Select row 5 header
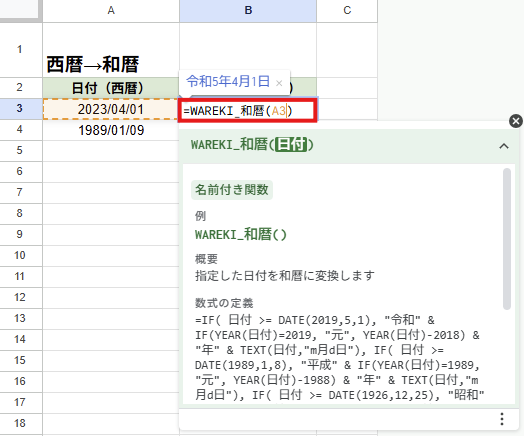This screenshot has width=524, height=436. click(x=20, y=151)
